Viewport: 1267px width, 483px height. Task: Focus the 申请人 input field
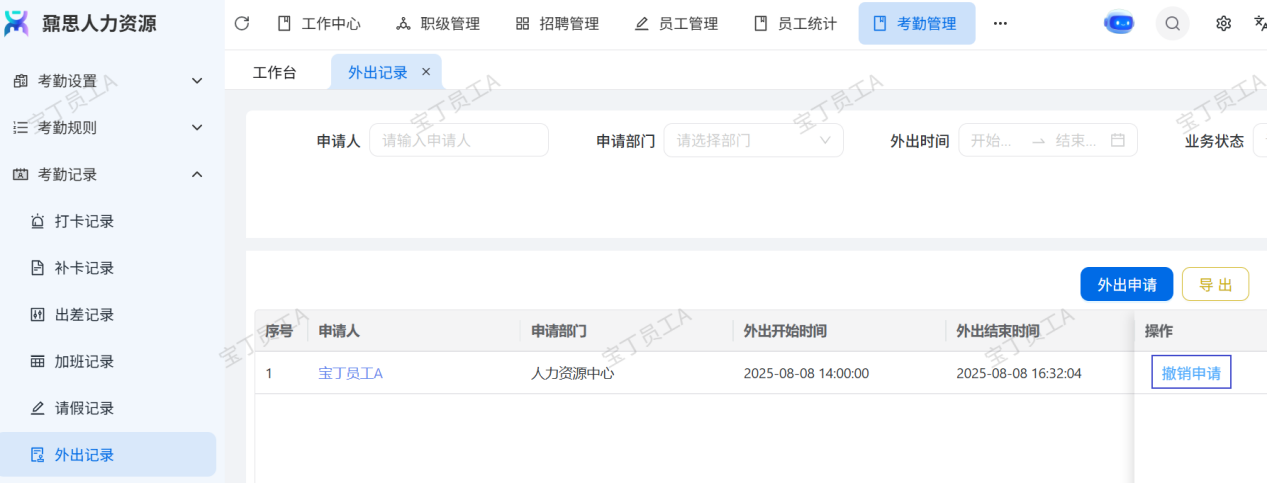point(458,141)
